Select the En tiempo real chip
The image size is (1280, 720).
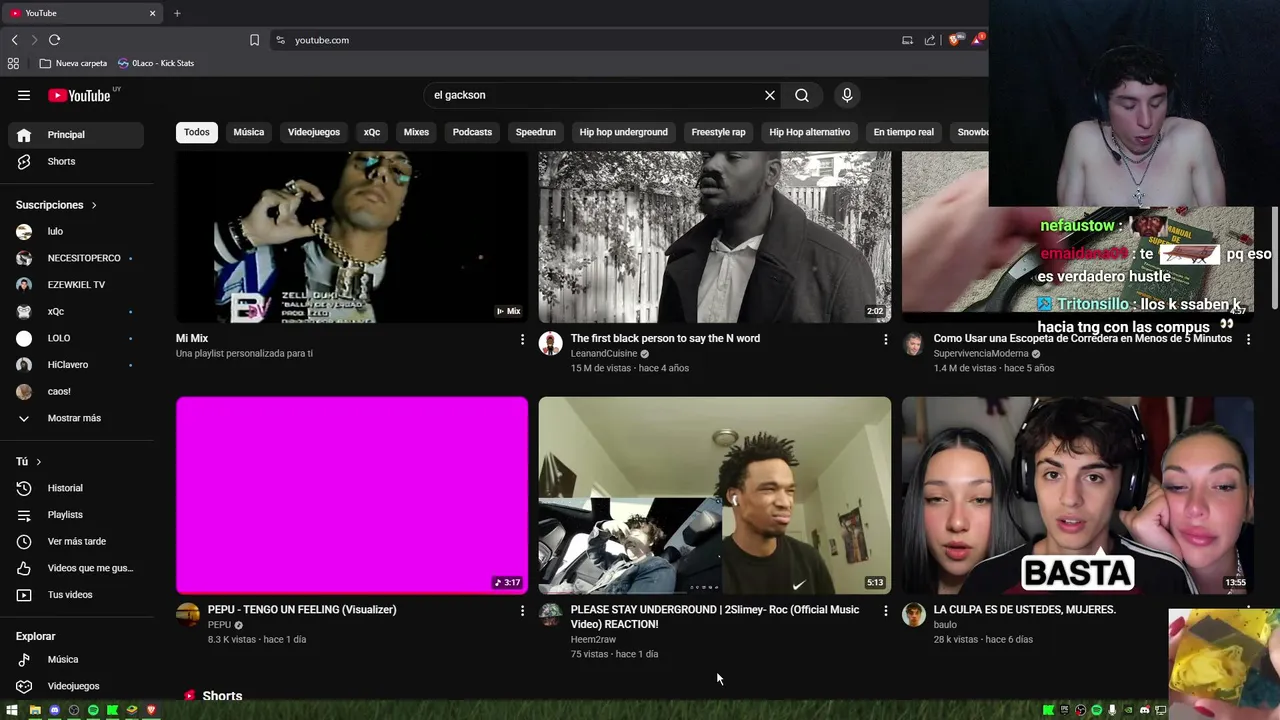click(x=904, y=132)
